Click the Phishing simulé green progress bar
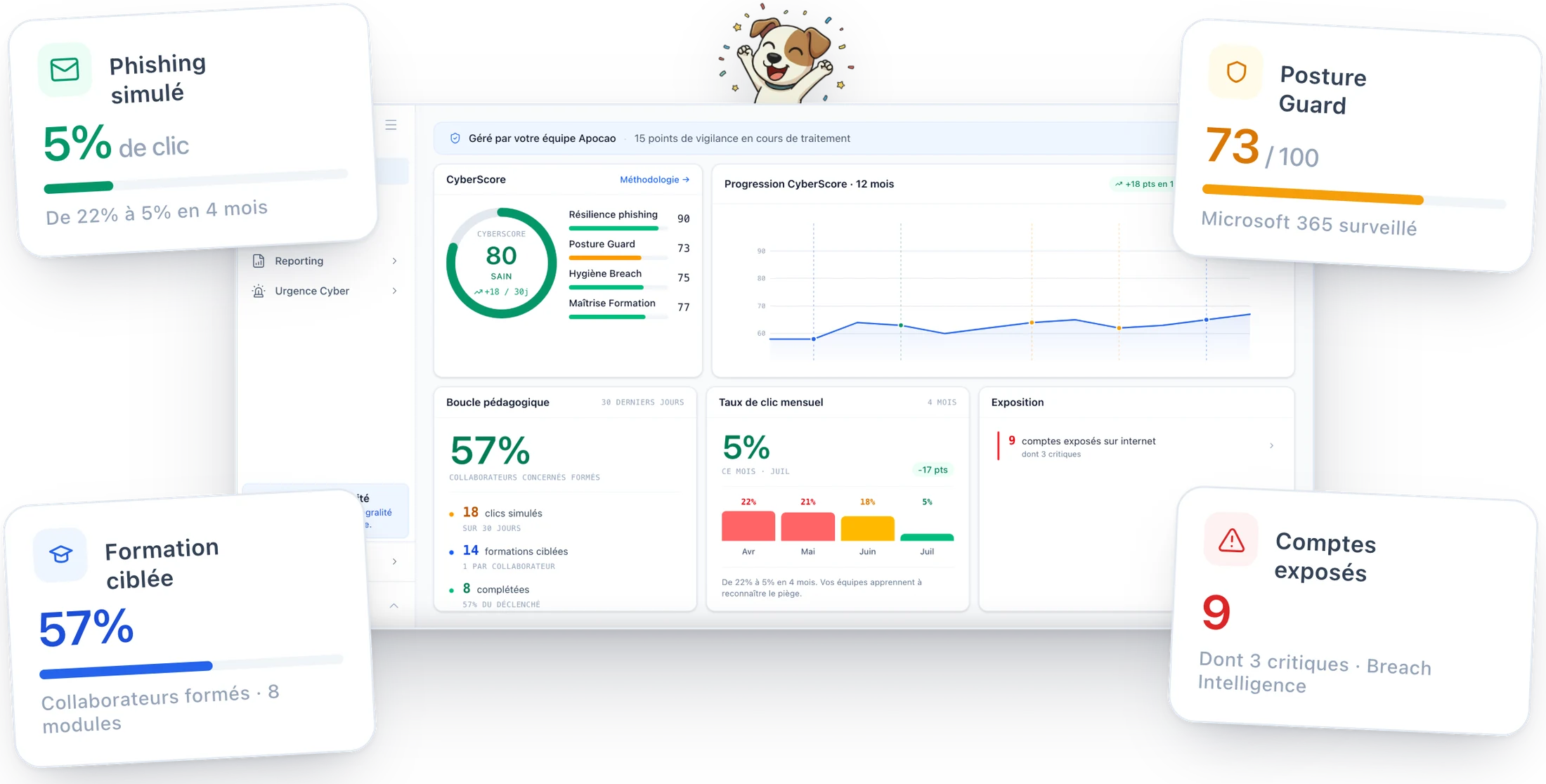1546x784 pixels. coord(196,181)
